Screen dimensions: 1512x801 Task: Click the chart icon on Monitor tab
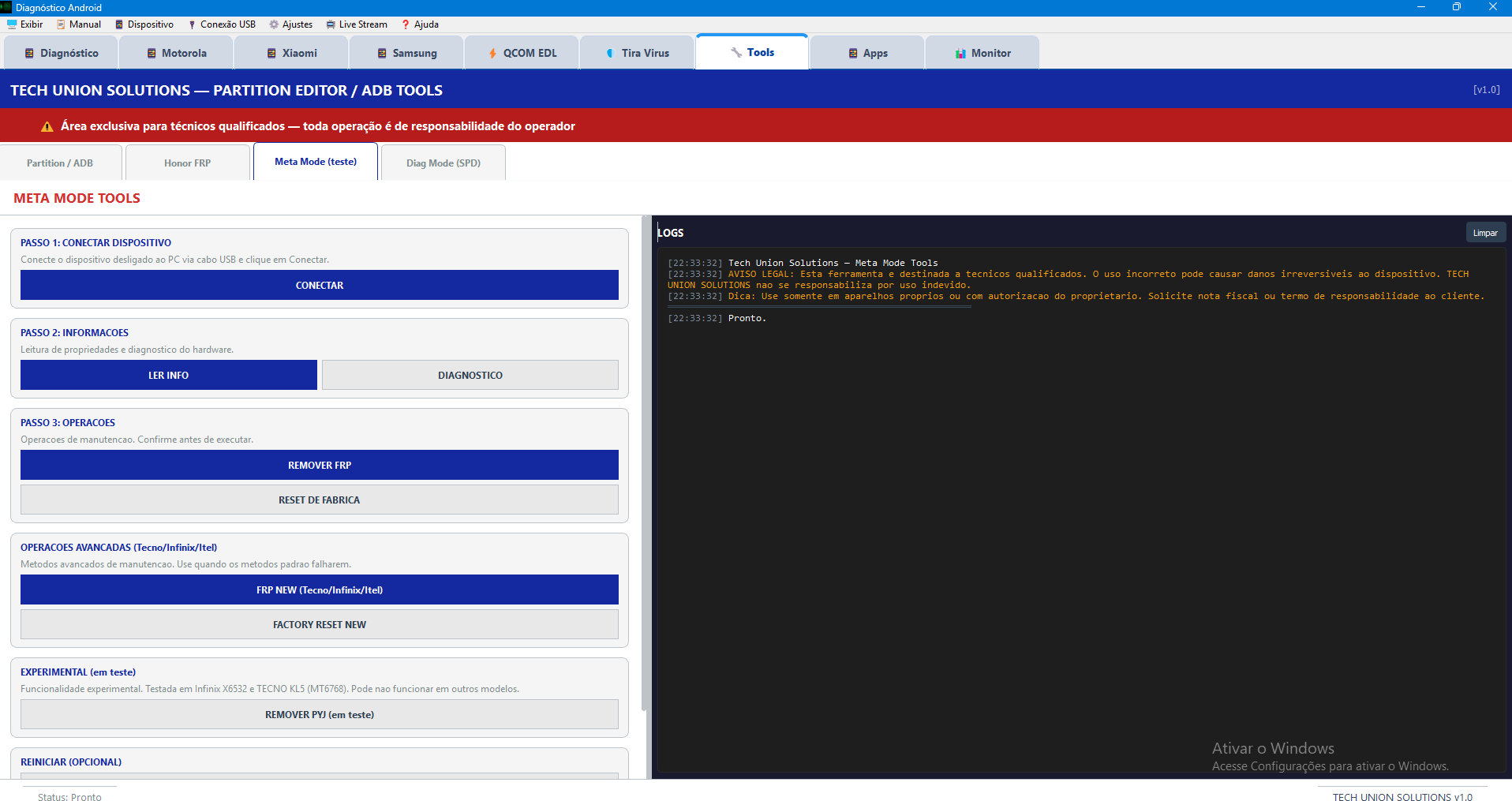[960, 54]
